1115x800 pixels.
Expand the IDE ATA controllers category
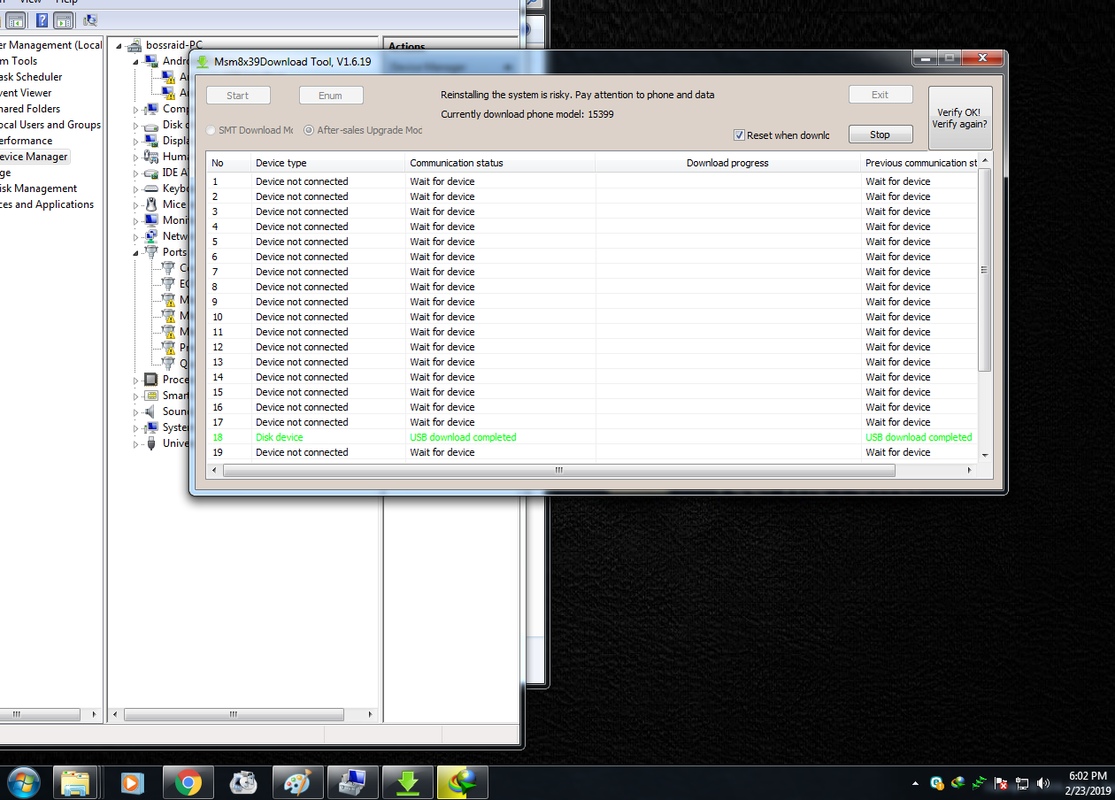point(135,174)
